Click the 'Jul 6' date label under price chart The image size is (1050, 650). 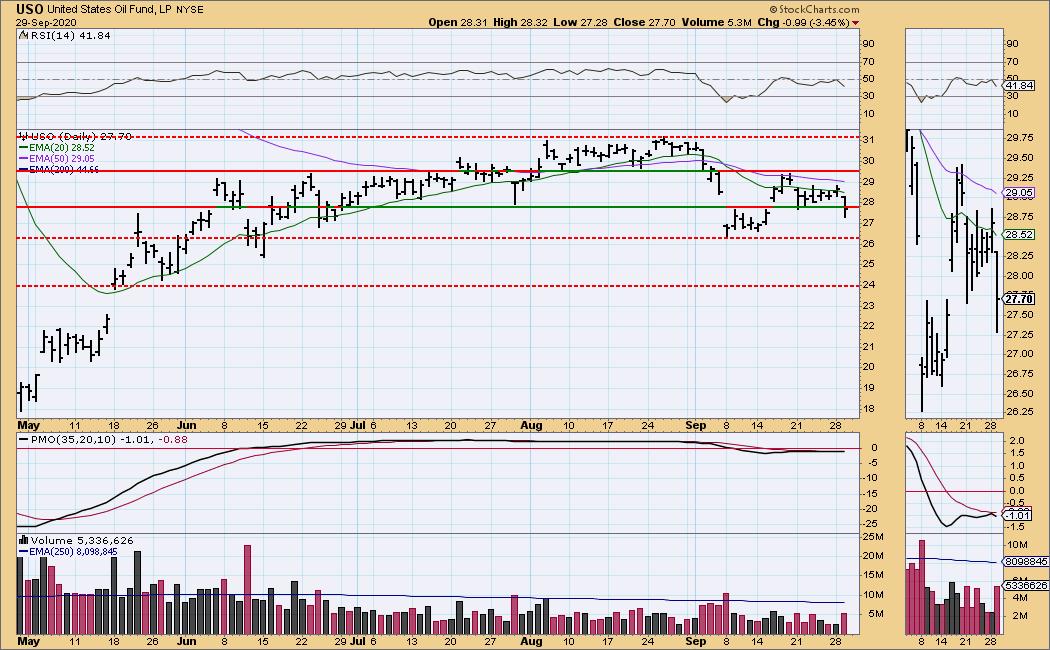[363, 425]
